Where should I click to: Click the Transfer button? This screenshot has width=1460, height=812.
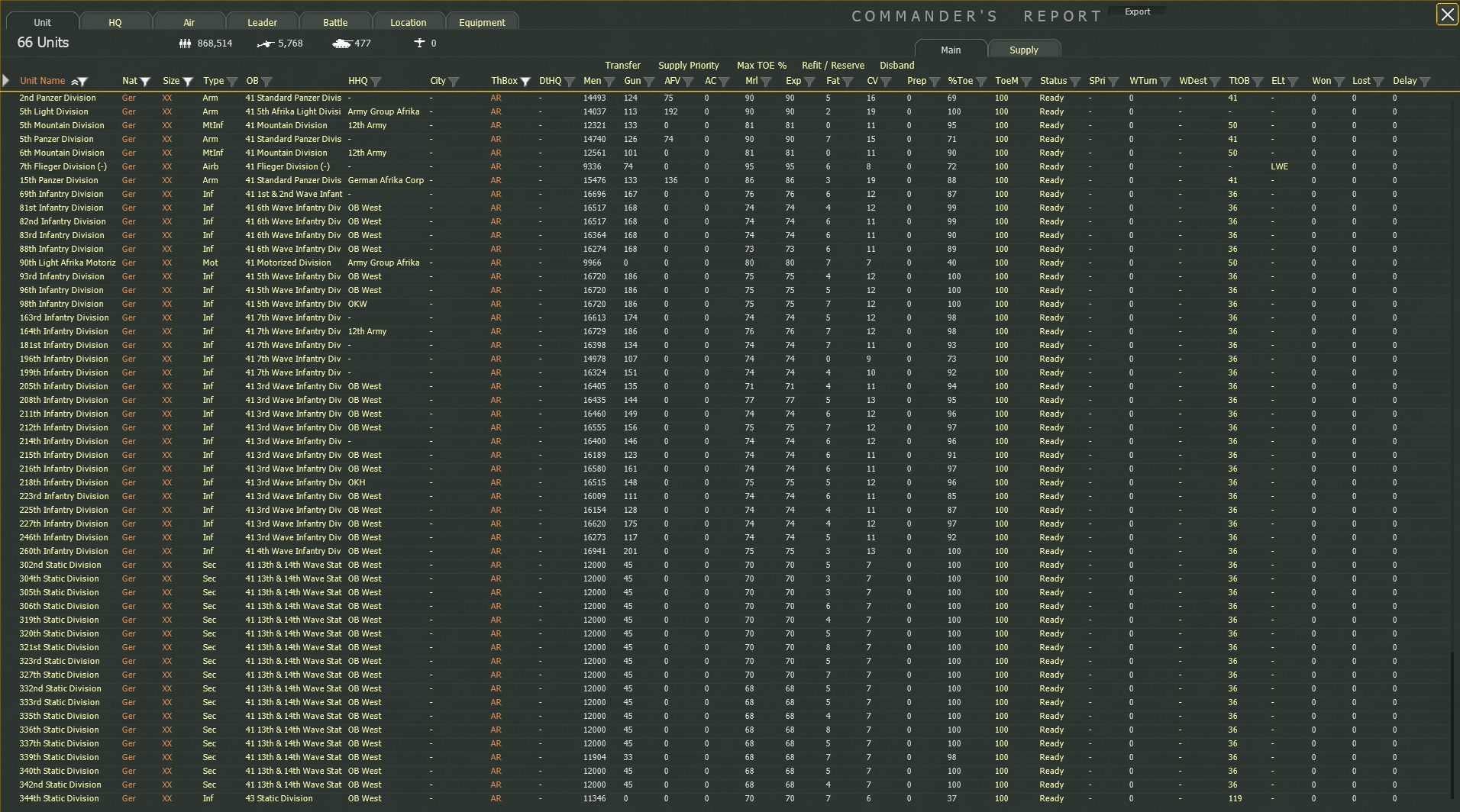[622, 66]
